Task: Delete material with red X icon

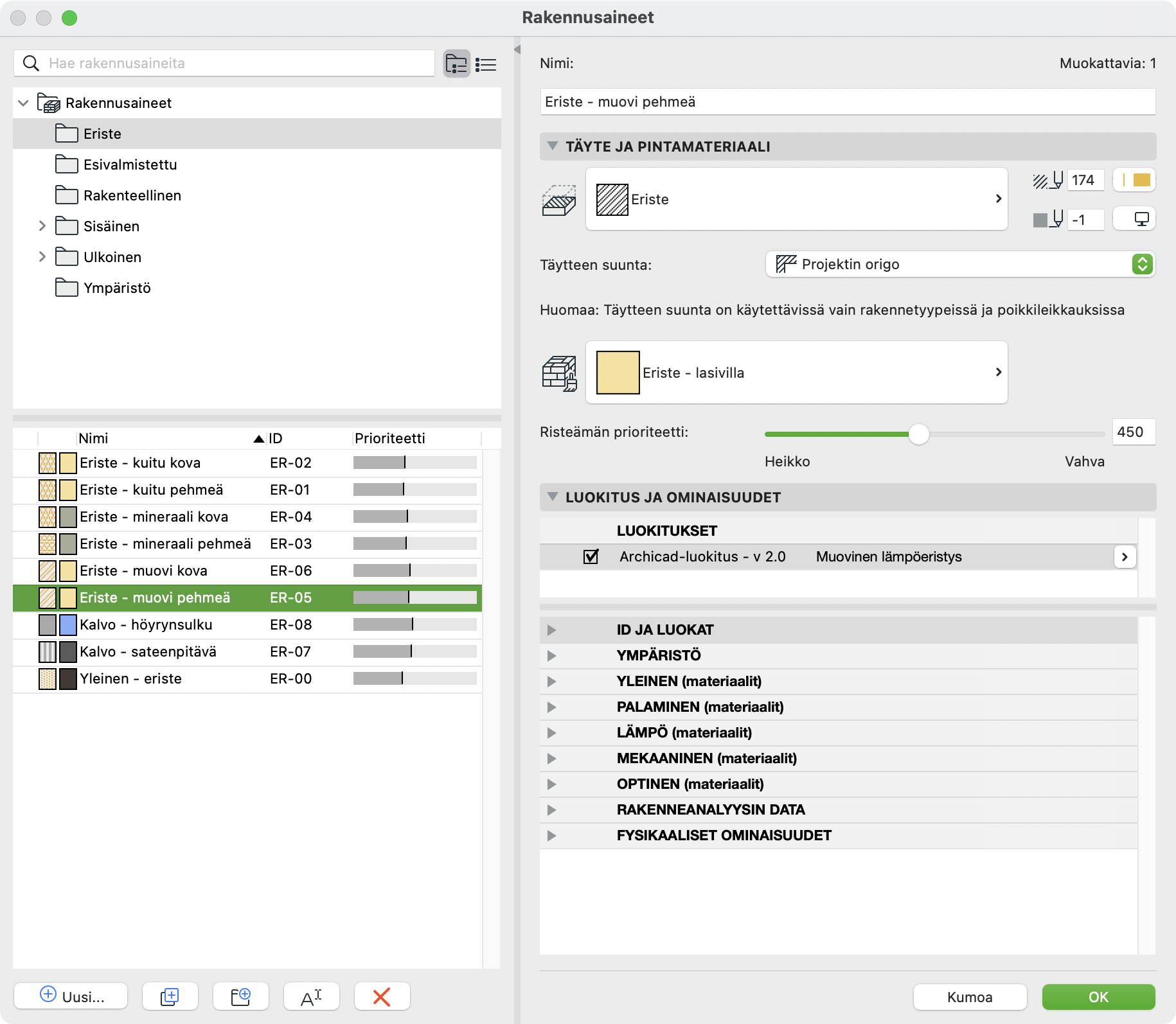Action: (382, 996)
